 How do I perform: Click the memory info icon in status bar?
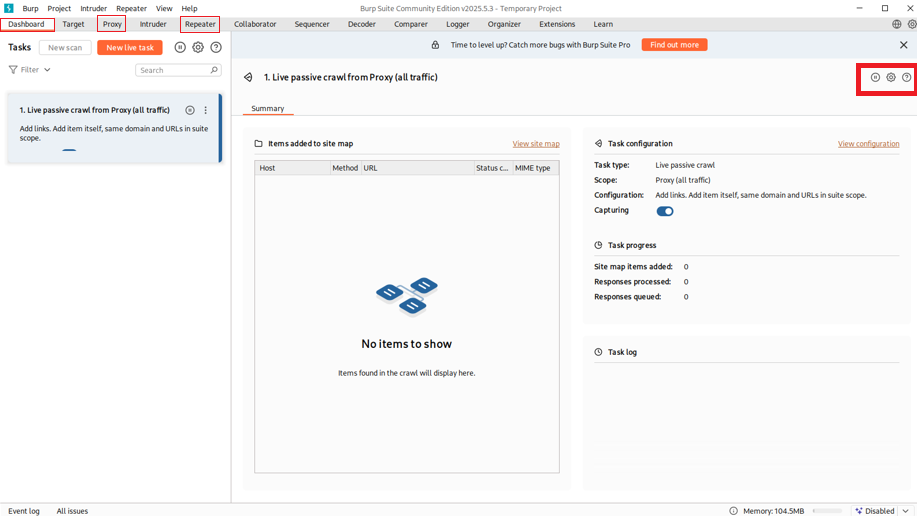(x=733, y=511)
